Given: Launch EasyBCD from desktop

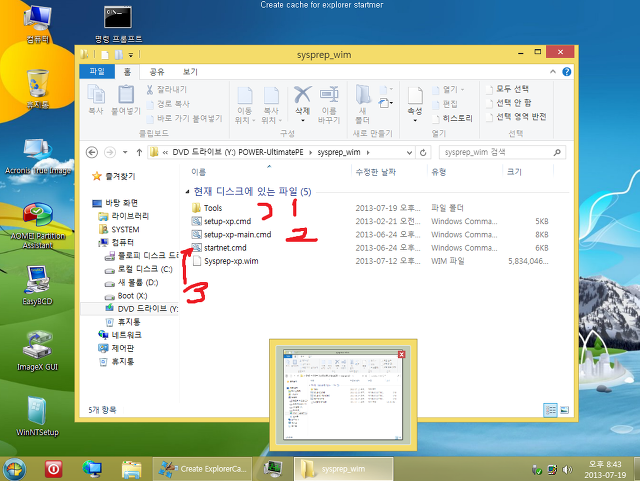Looking at the screenshot, I should (38, 285).
